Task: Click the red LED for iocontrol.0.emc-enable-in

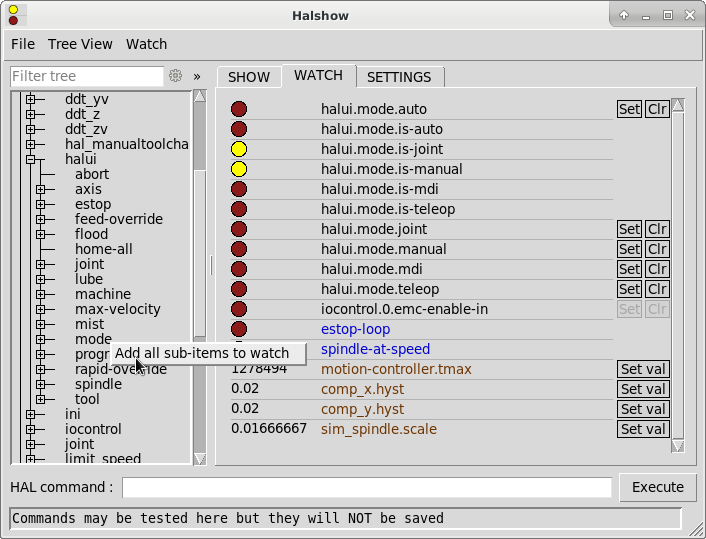Action: point(239,309)
